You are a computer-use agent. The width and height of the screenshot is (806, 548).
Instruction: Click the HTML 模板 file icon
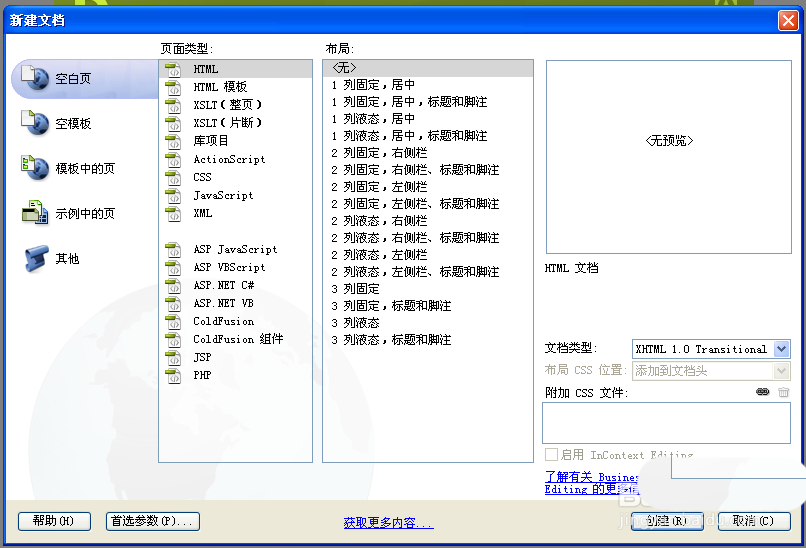[173, 87]
